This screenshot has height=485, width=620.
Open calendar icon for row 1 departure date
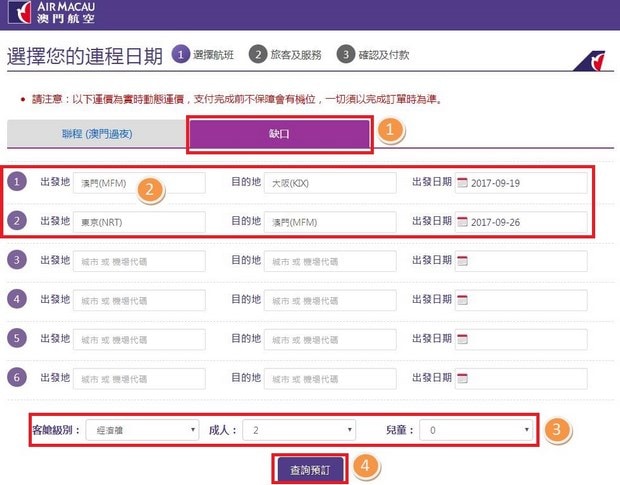tap(462, 183)
